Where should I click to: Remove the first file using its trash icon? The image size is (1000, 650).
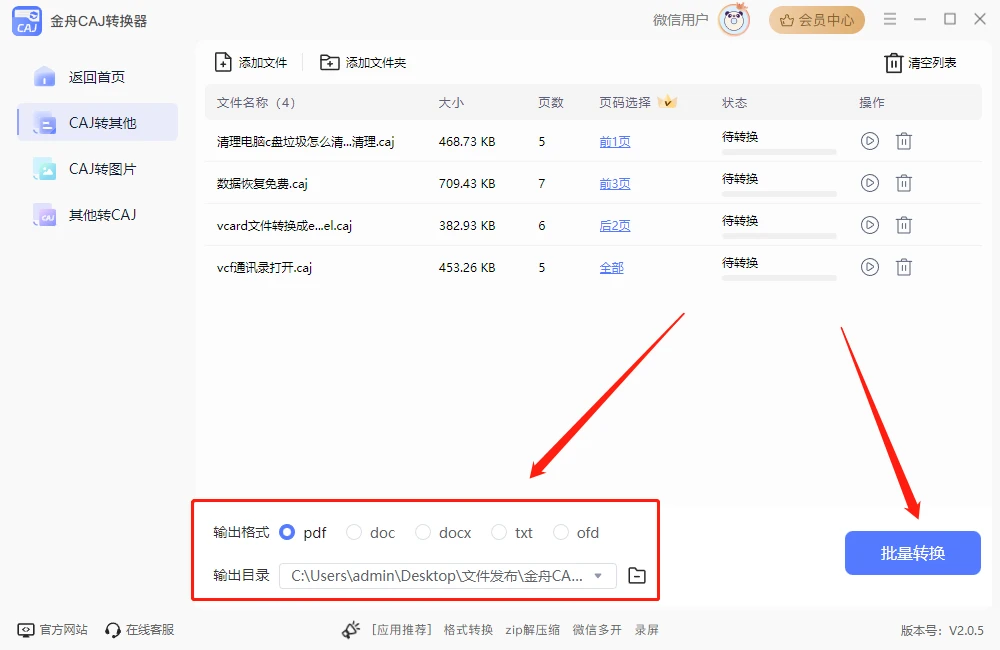coord(904,141)
